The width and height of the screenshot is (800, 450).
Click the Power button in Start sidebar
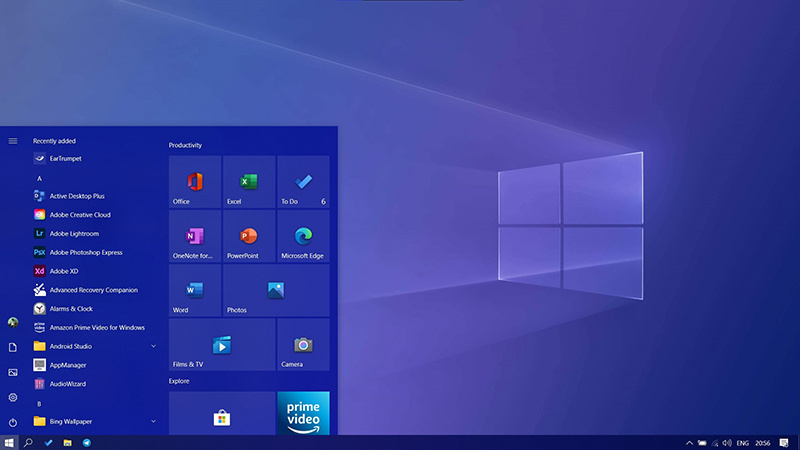13,423
